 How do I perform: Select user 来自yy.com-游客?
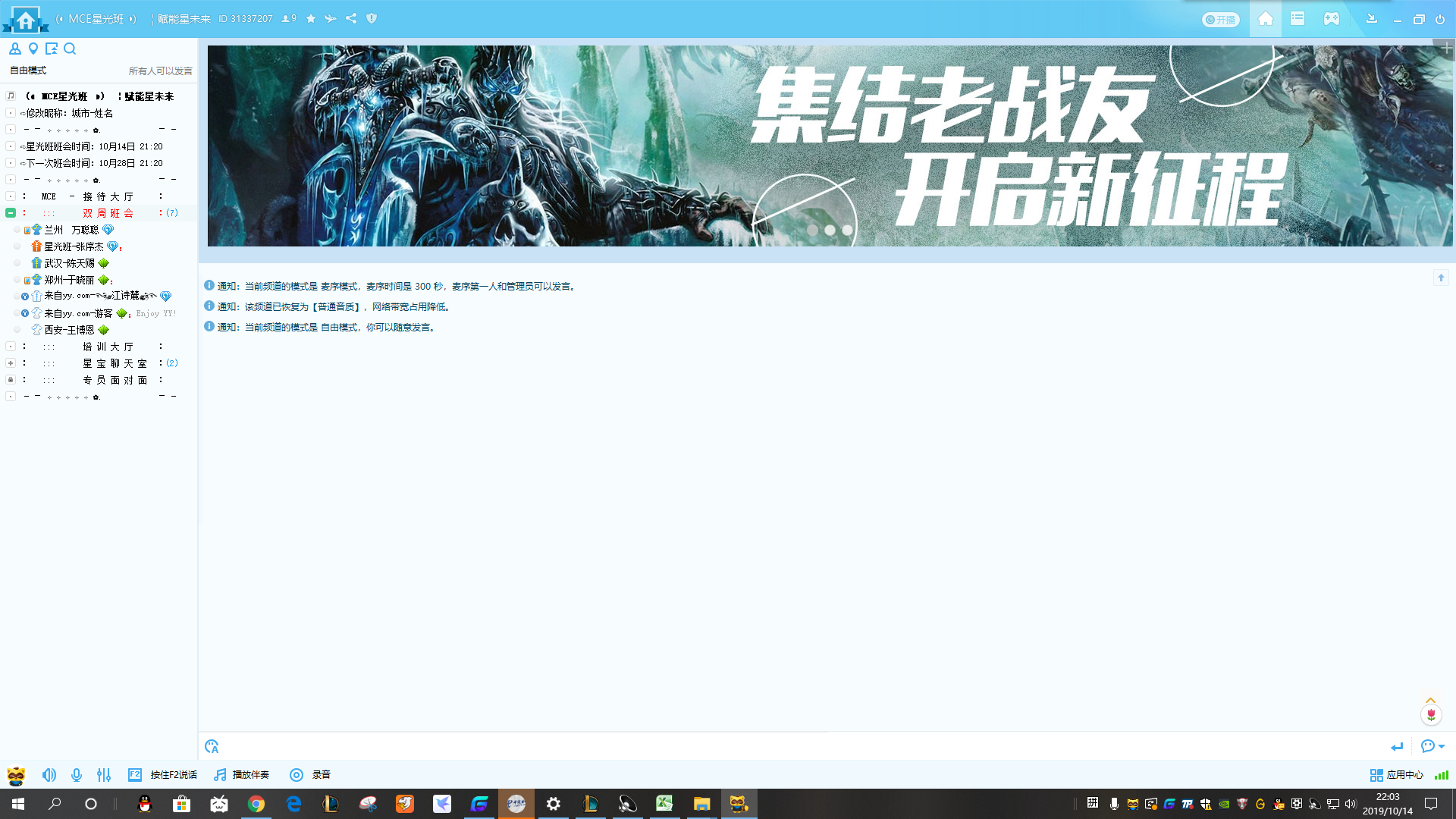click(99, 313)
